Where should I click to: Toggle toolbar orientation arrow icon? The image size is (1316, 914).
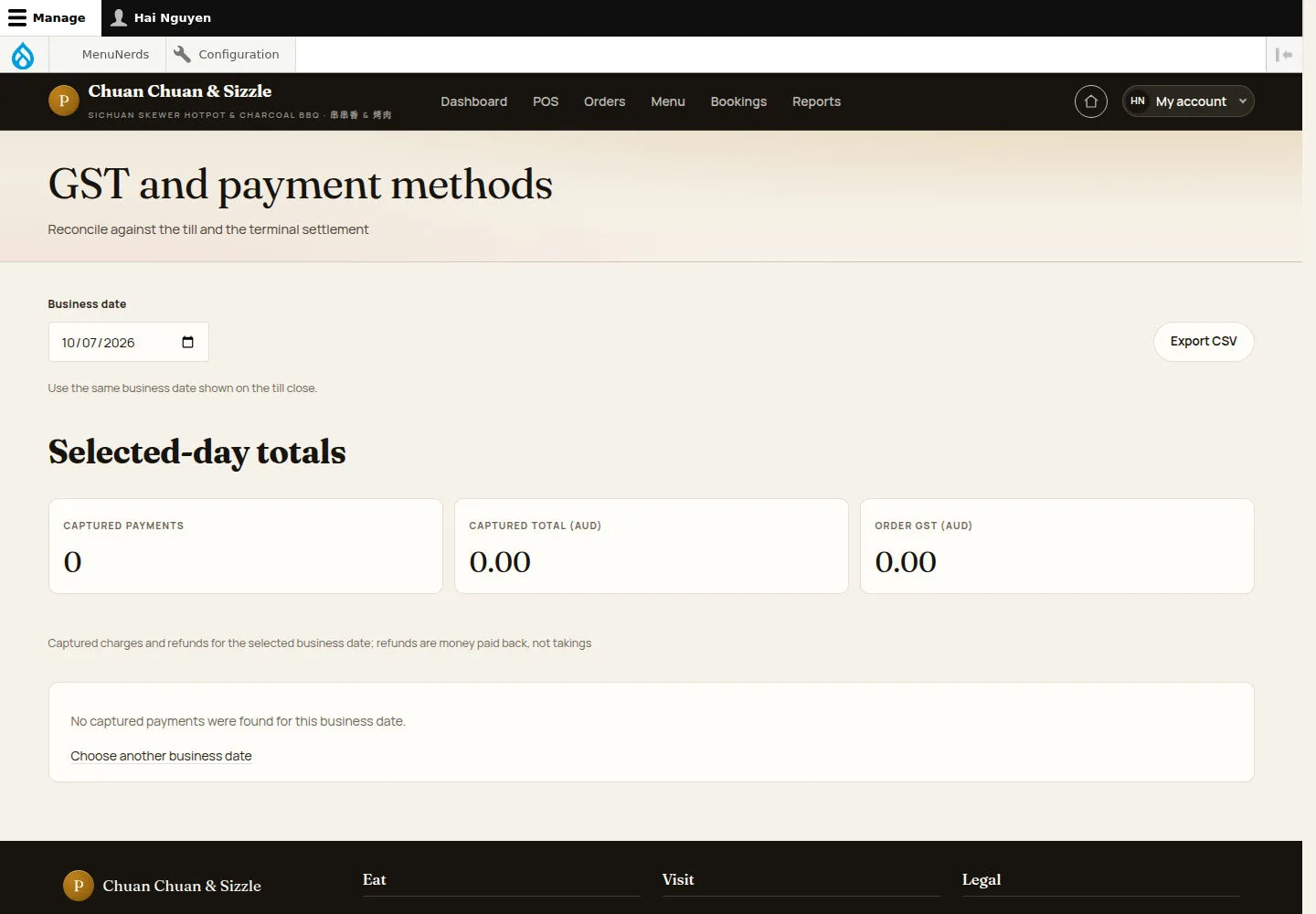point(1284,55)
